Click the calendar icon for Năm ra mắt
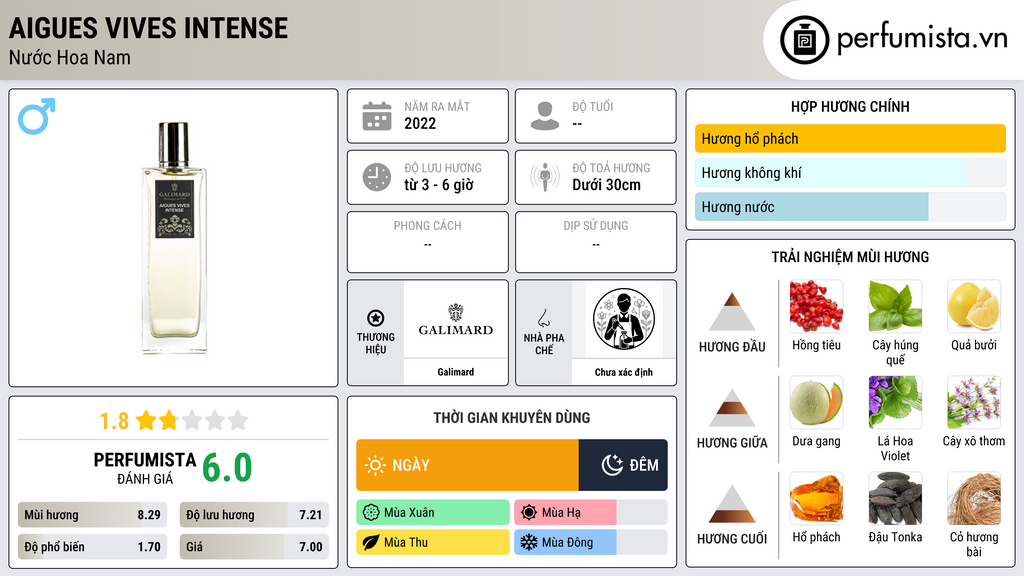The image size is (1024, 576). coord(377,116)
